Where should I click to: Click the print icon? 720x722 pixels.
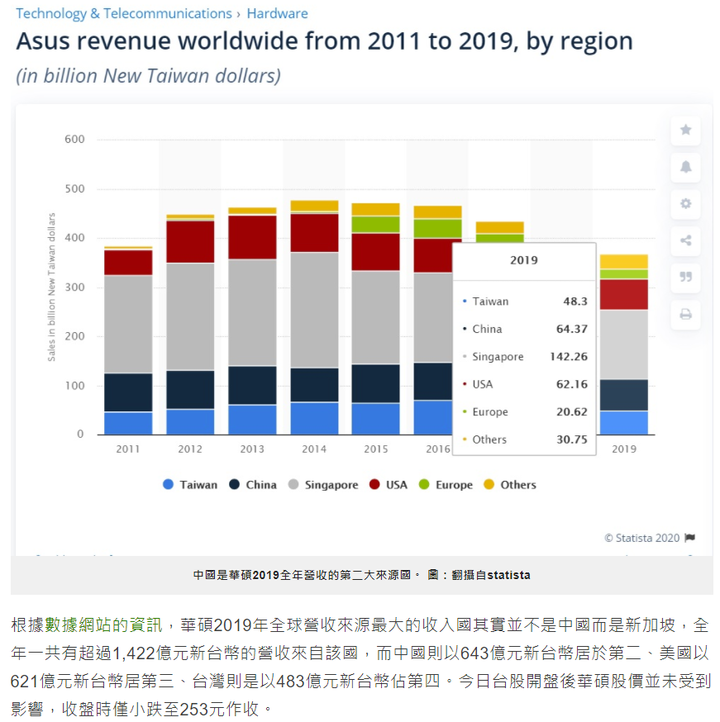(x=685, y=314)
